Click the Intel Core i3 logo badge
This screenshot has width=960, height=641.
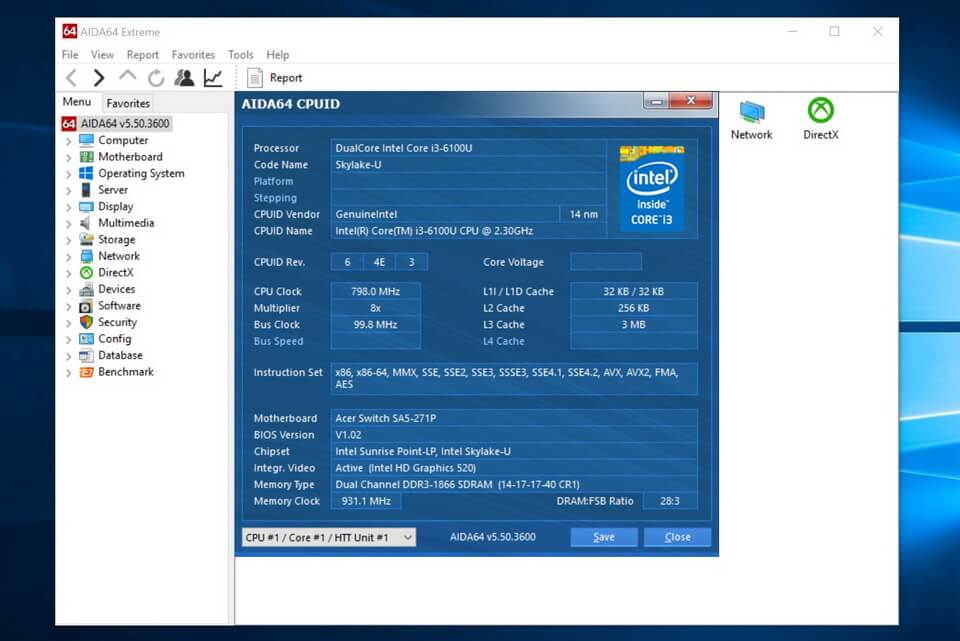[x=652, y=188]
